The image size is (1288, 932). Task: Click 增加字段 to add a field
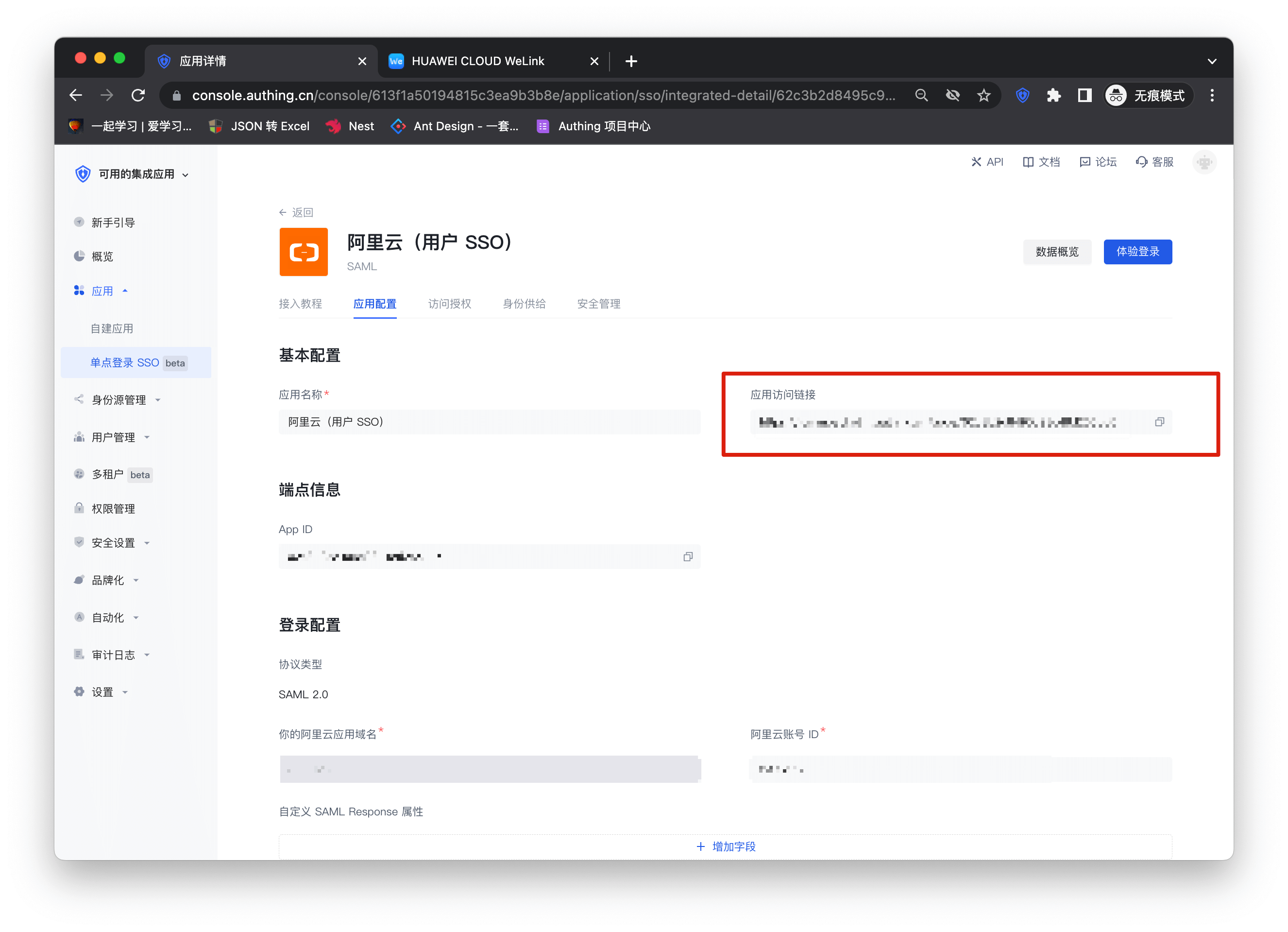pyautogui.click(x=725, y=846)
